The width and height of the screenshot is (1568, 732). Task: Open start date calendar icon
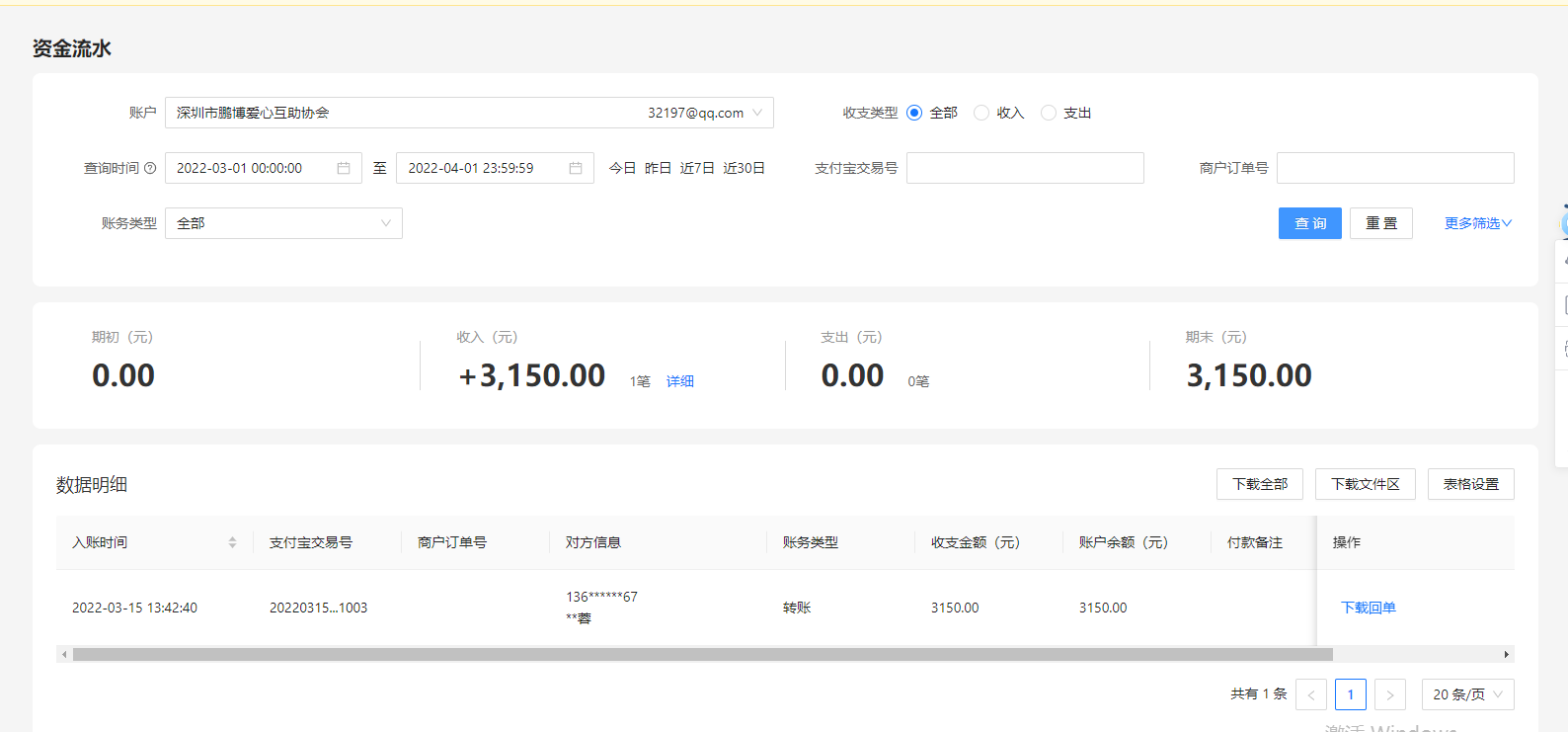pyautogui.click(x=344, y=168)
